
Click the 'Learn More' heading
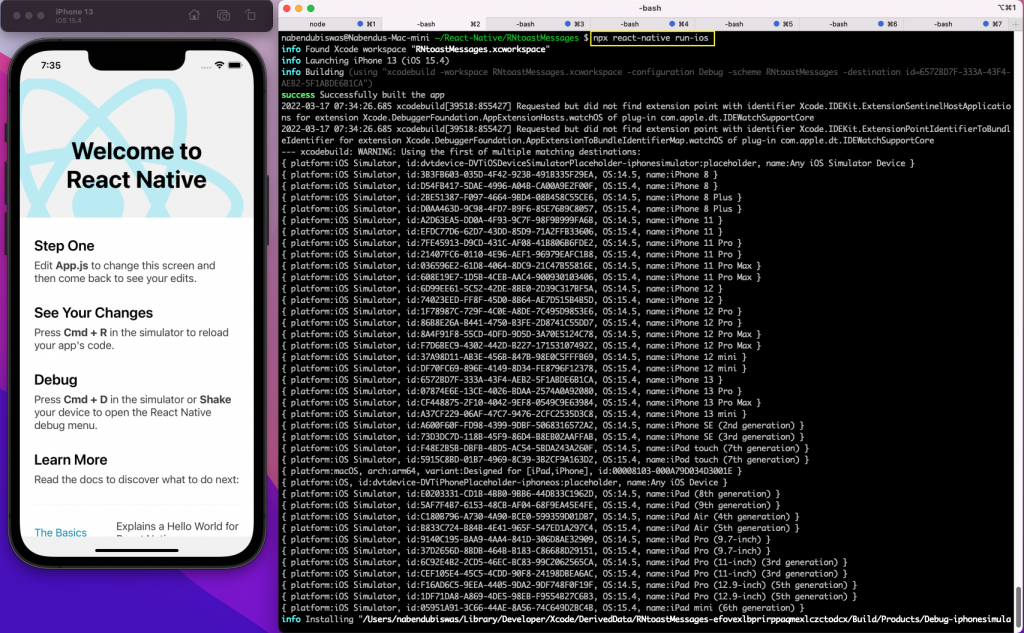click(x=71, y=460)
